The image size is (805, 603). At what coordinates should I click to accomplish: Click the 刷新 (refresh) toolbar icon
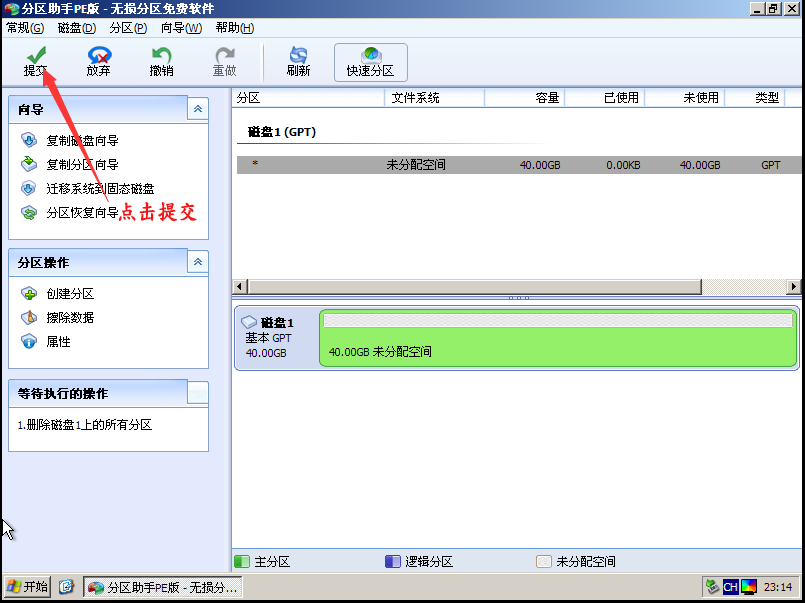pyautogui.click(x=298, y=55)
